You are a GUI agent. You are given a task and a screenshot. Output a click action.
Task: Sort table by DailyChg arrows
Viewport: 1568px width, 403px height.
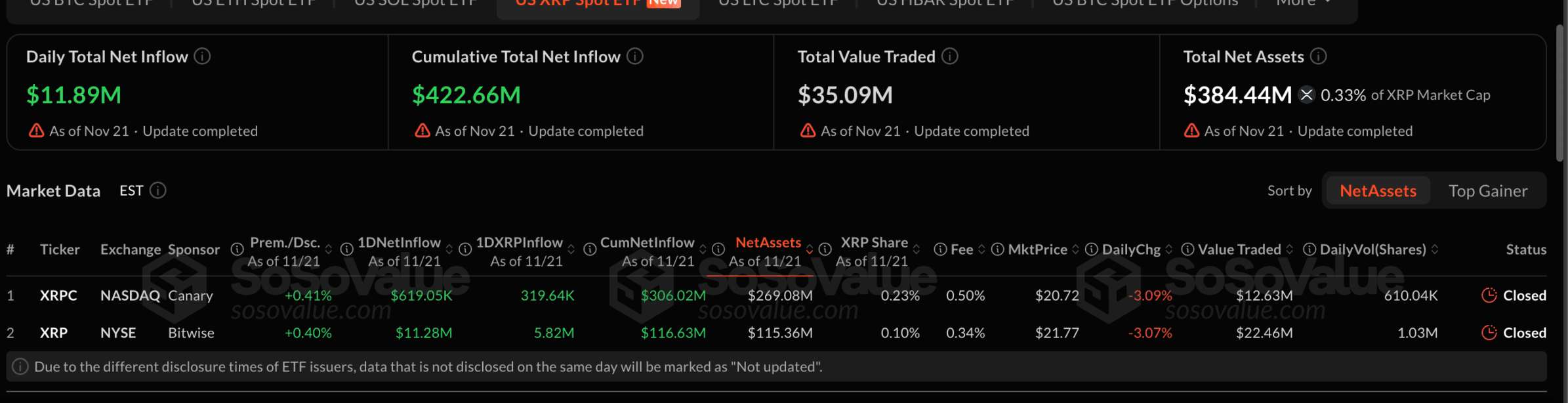tap(1169, 249)
